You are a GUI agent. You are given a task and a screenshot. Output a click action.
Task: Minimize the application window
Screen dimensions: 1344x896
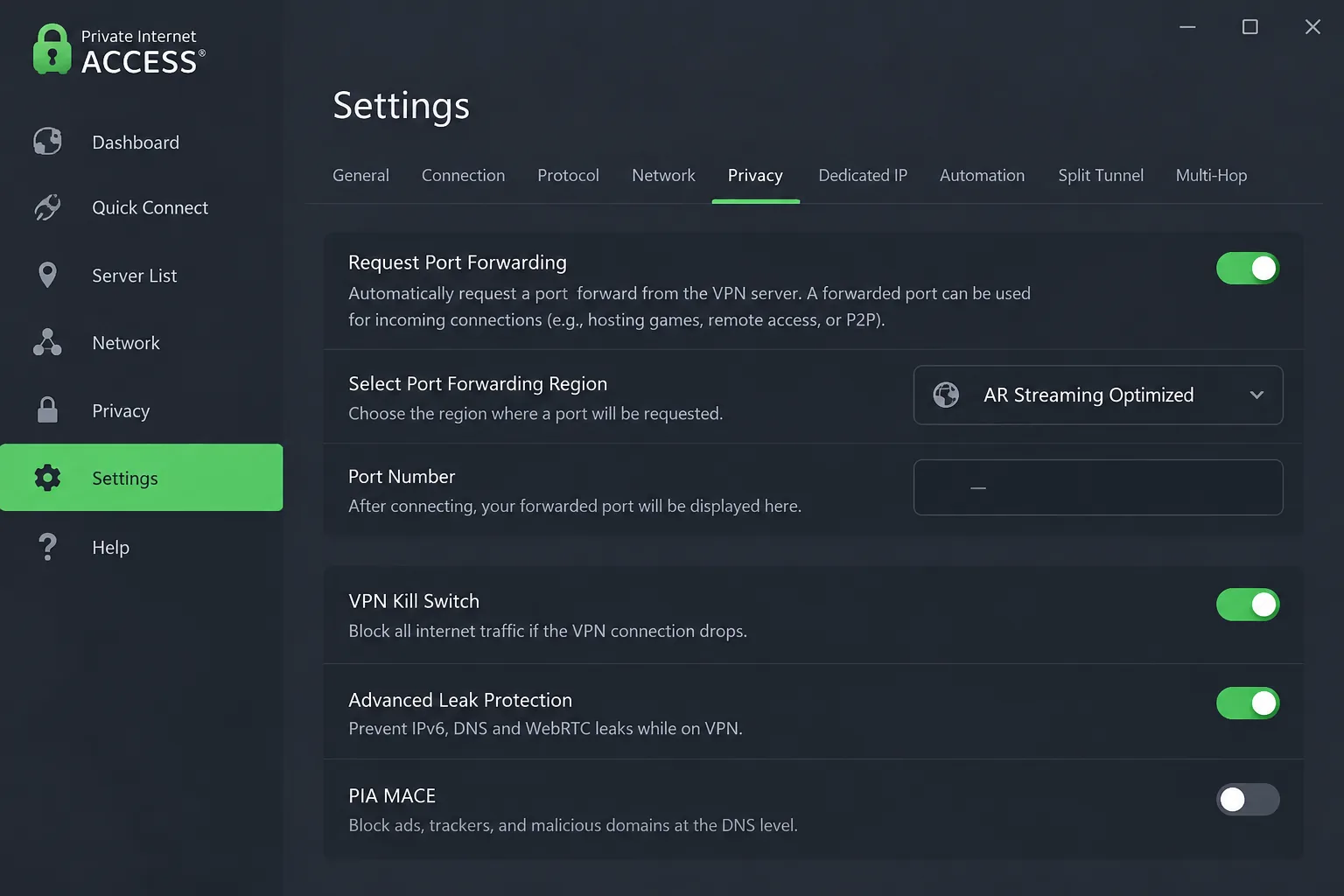(x=1187, y=27)
